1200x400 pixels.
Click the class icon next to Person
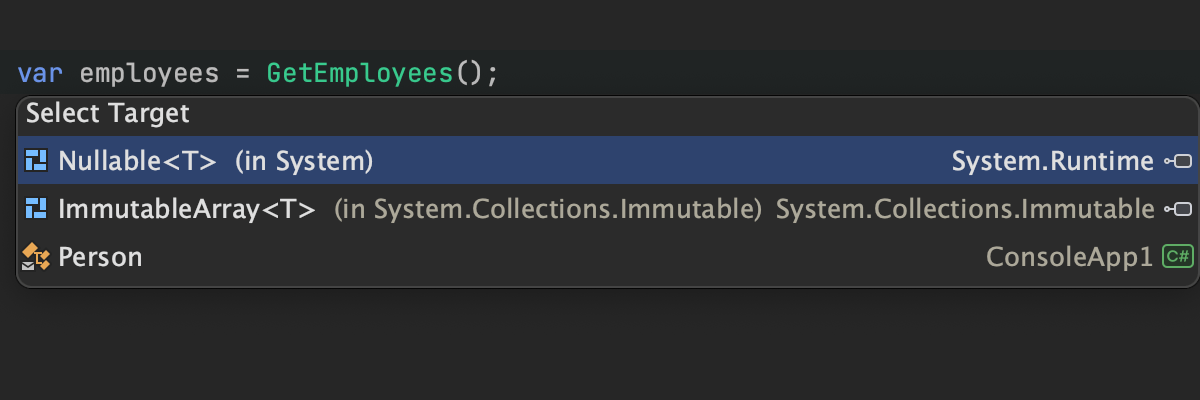coord(36,258)
